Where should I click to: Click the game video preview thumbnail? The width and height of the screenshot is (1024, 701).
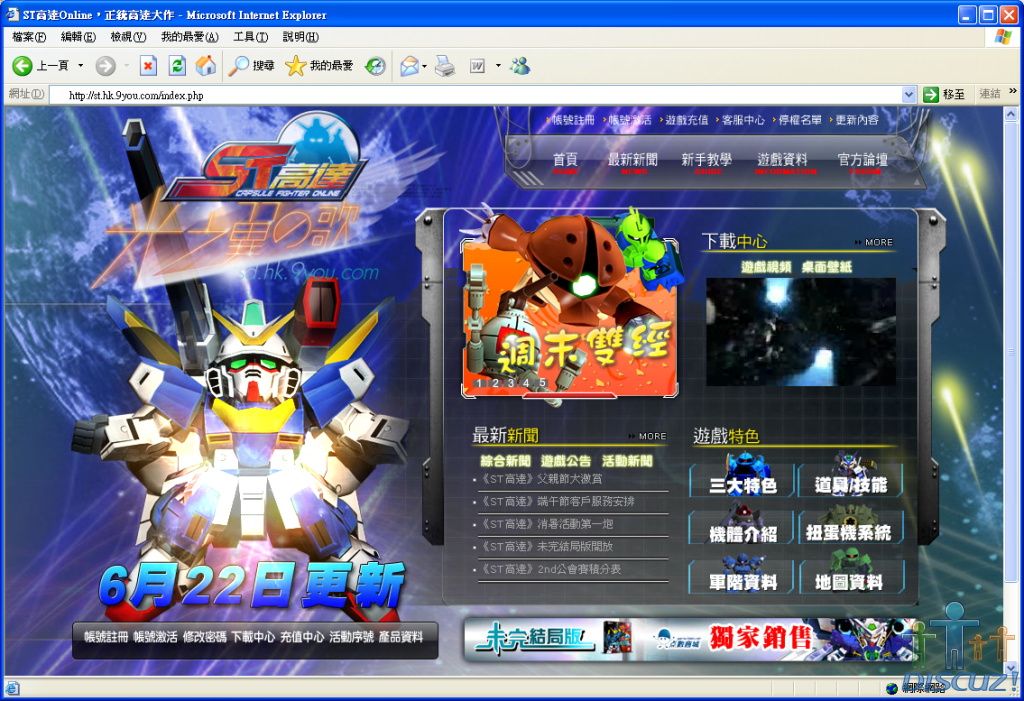point(801,332)
